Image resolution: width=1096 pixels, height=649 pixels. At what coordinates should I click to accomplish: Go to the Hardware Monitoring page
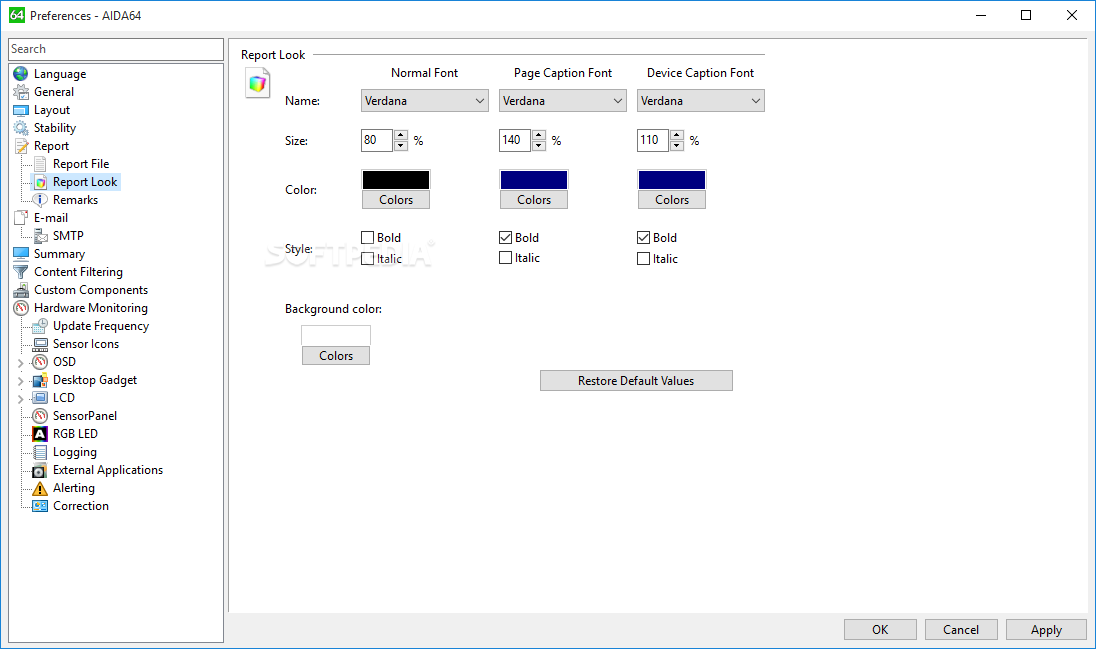(x=91, y=308)
